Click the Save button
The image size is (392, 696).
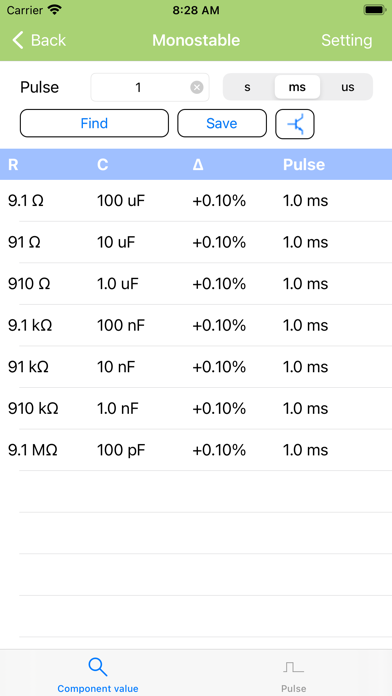coord(222,123)
